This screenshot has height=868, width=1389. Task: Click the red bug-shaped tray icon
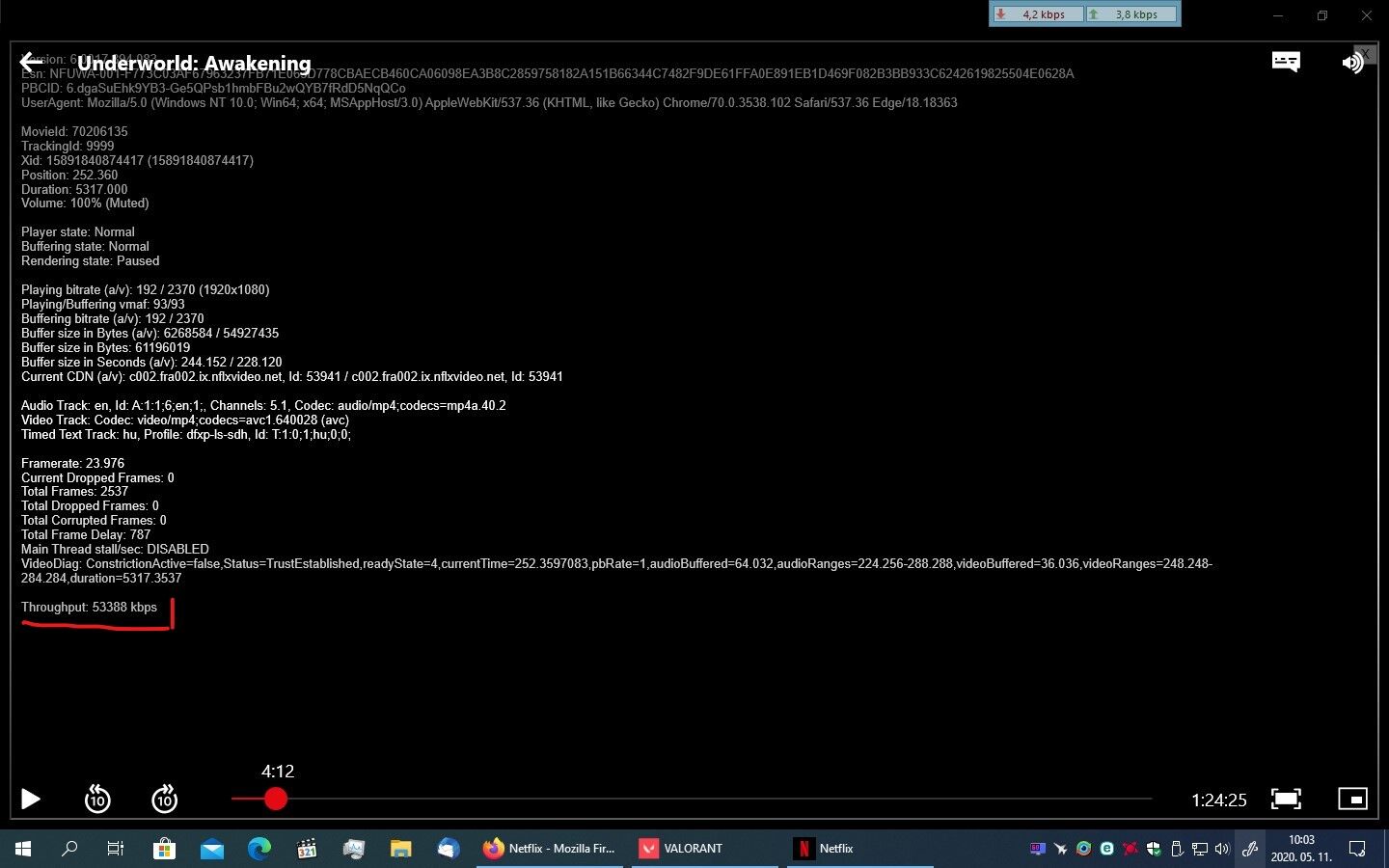click(x=1130, y=849)
